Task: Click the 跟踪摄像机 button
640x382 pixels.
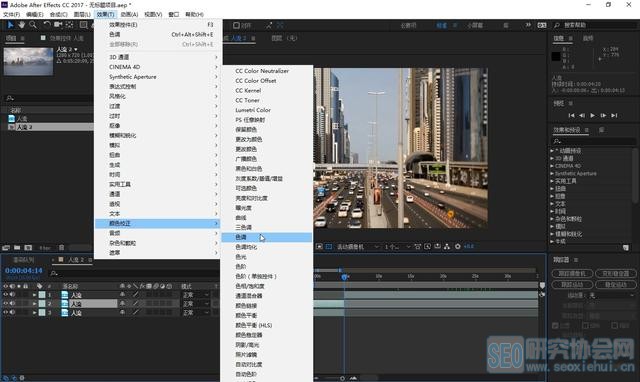Action: 572,273
